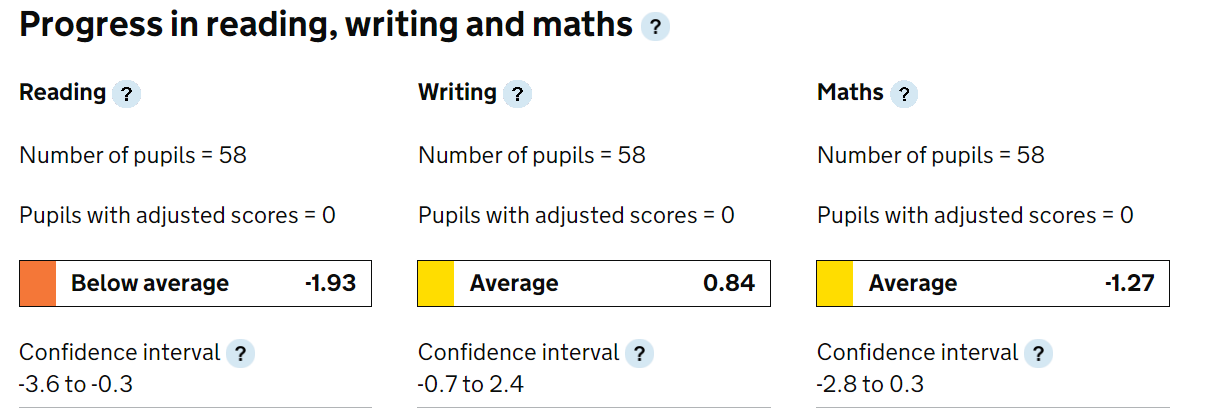Image resolution: width=1210 pixels, height=416 pixels.
Task: Select the Reading score value -1.93
Action: pos(330,284)
